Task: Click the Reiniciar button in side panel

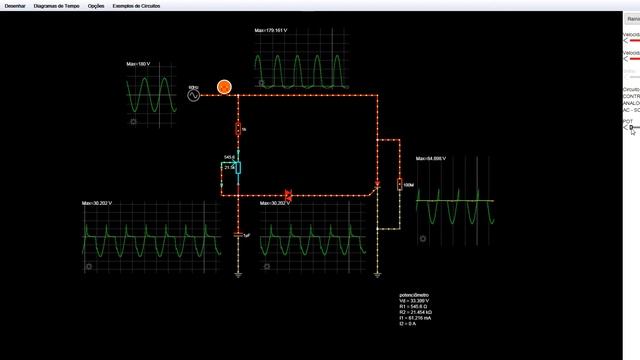Action: point(632,19)
